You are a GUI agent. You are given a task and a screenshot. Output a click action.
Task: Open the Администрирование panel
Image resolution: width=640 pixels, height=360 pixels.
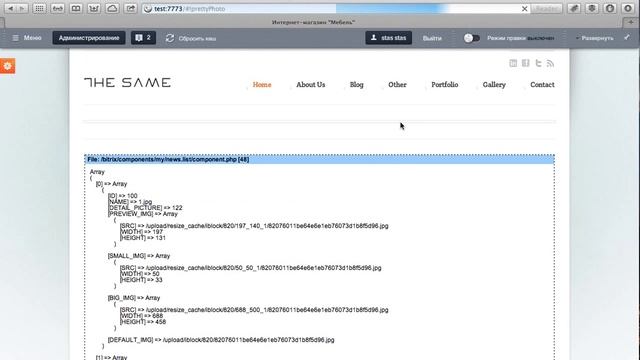click(x=89, y=38)
